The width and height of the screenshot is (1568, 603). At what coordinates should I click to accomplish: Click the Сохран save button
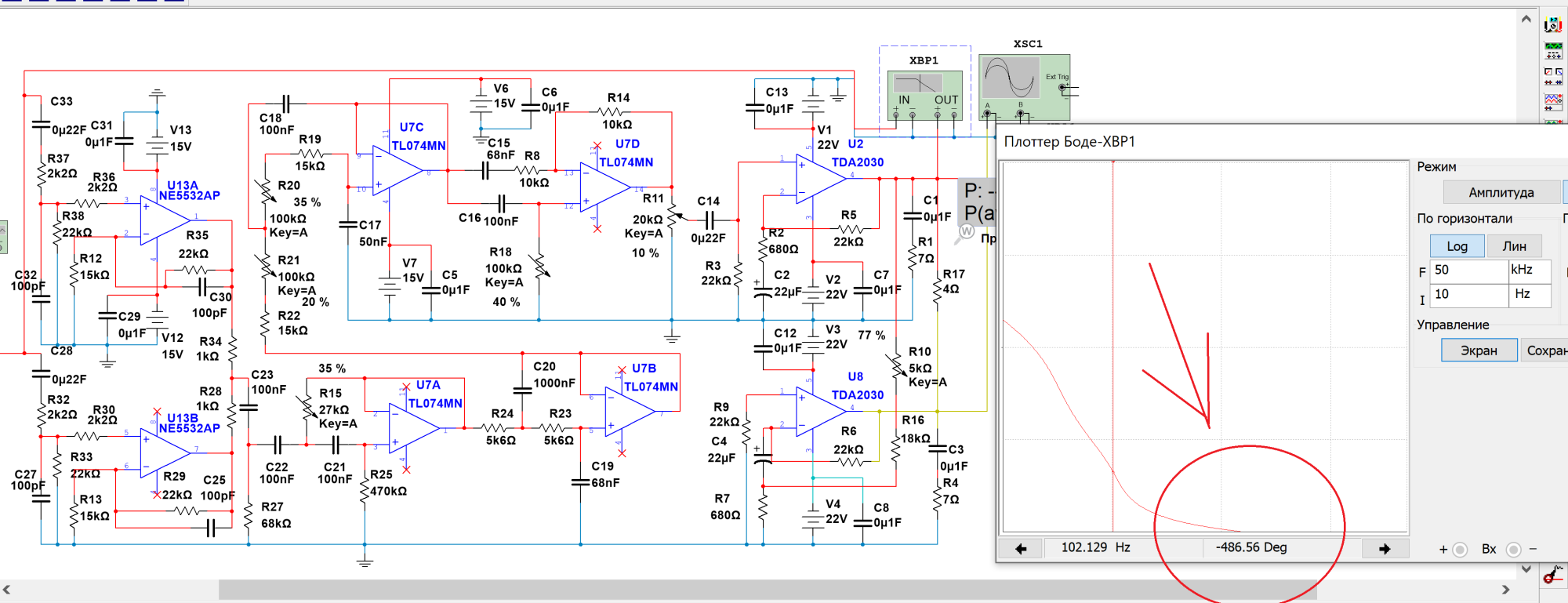tap(1544, 351)
